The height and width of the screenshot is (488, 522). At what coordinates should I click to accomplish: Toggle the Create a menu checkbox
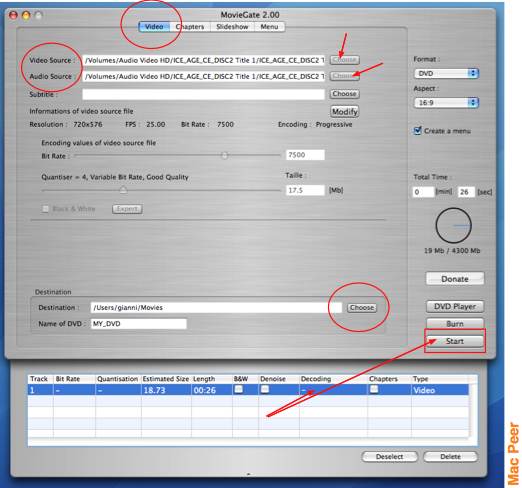tap(417, 131)
